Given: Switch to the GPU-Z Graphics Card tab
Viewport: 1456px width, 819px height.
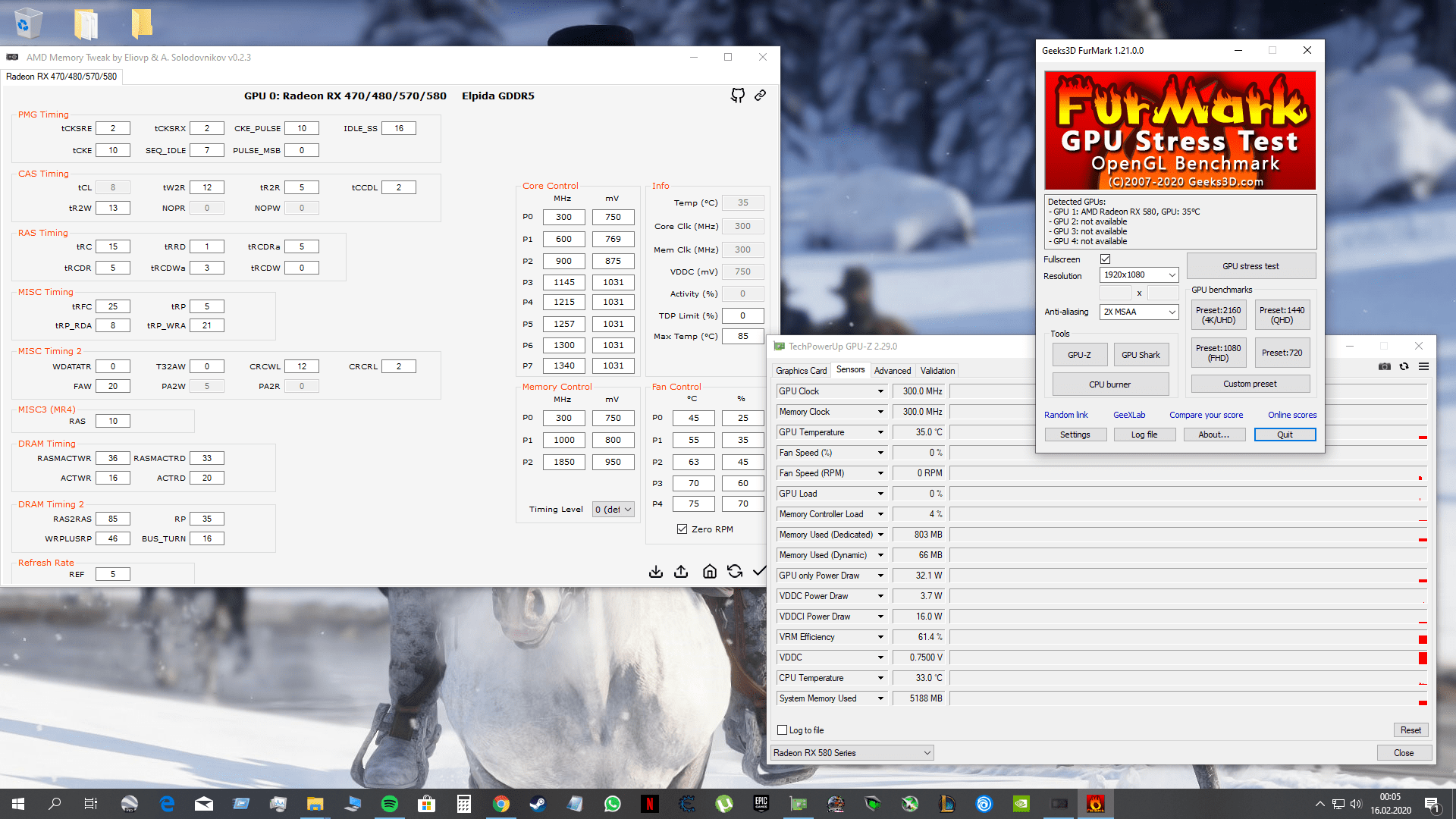Looking at the screenshot, I should [x=801, y=371].
